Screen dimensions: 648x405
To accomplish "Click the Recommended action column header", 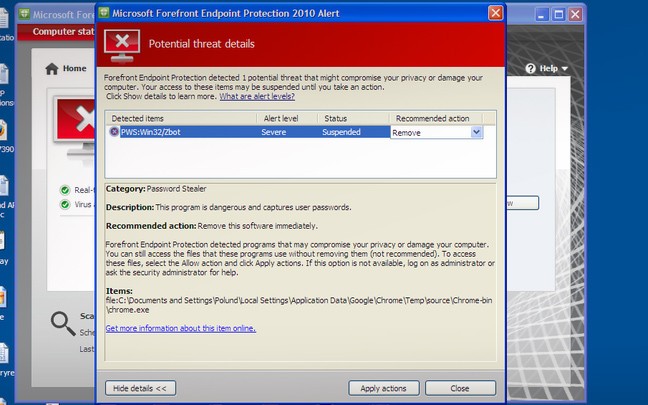I will pos(436,119).
